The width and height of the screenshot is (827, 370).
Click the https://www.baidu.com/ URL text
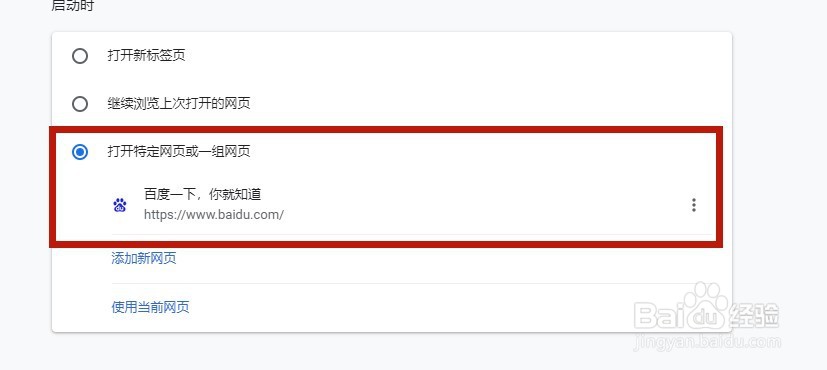[x=214, y=215]
